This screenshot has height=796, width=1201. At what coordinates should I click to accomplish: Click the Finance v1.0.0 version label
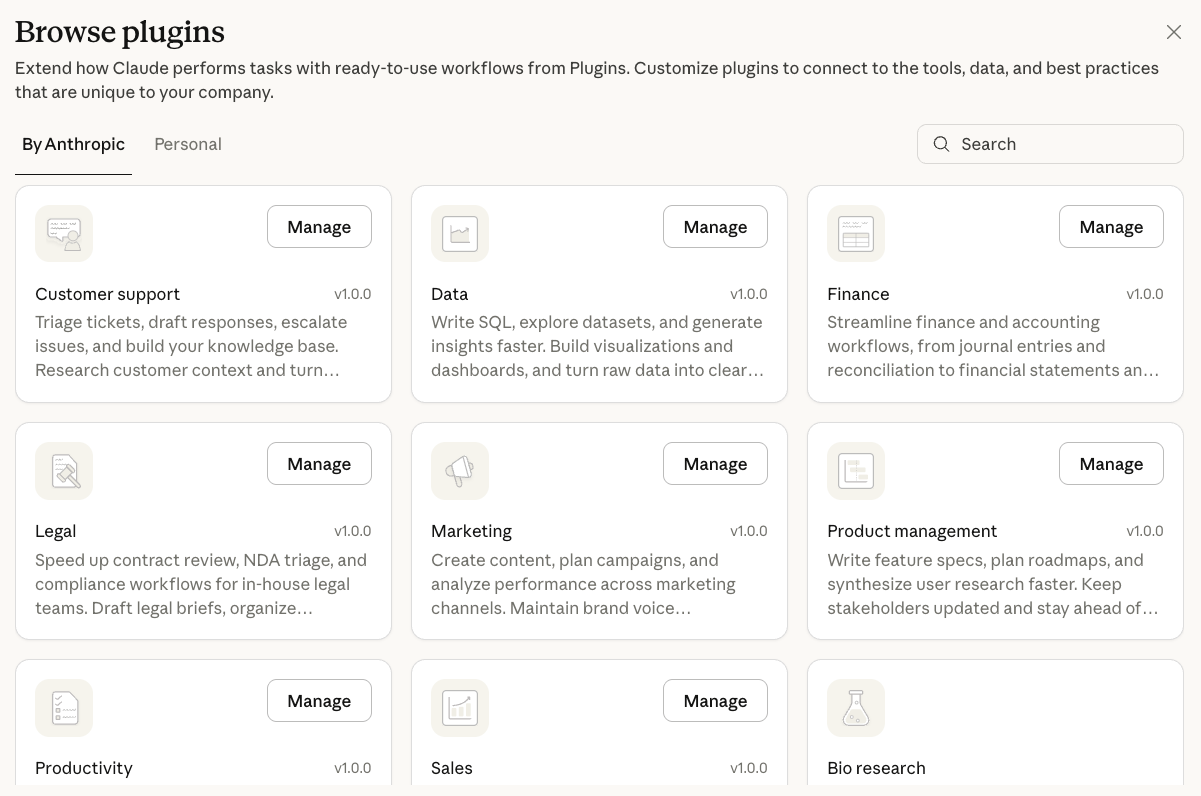click(1145, 294)
